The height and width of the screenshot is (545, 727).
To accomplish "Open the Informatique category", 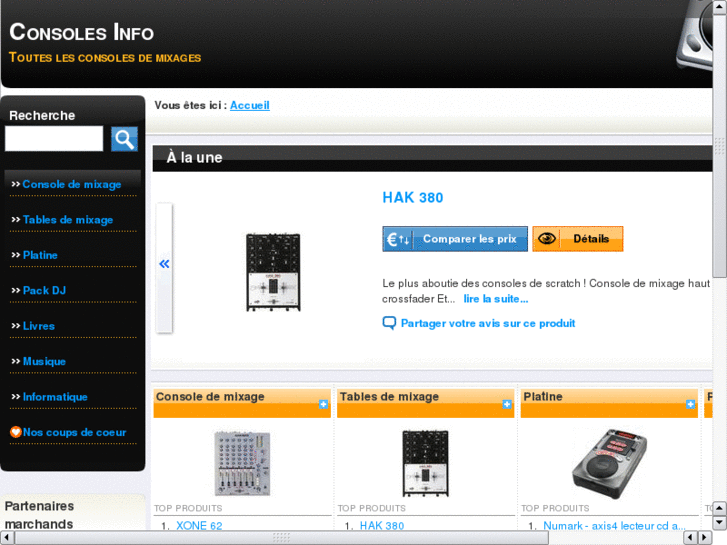I will coord(55,397).
